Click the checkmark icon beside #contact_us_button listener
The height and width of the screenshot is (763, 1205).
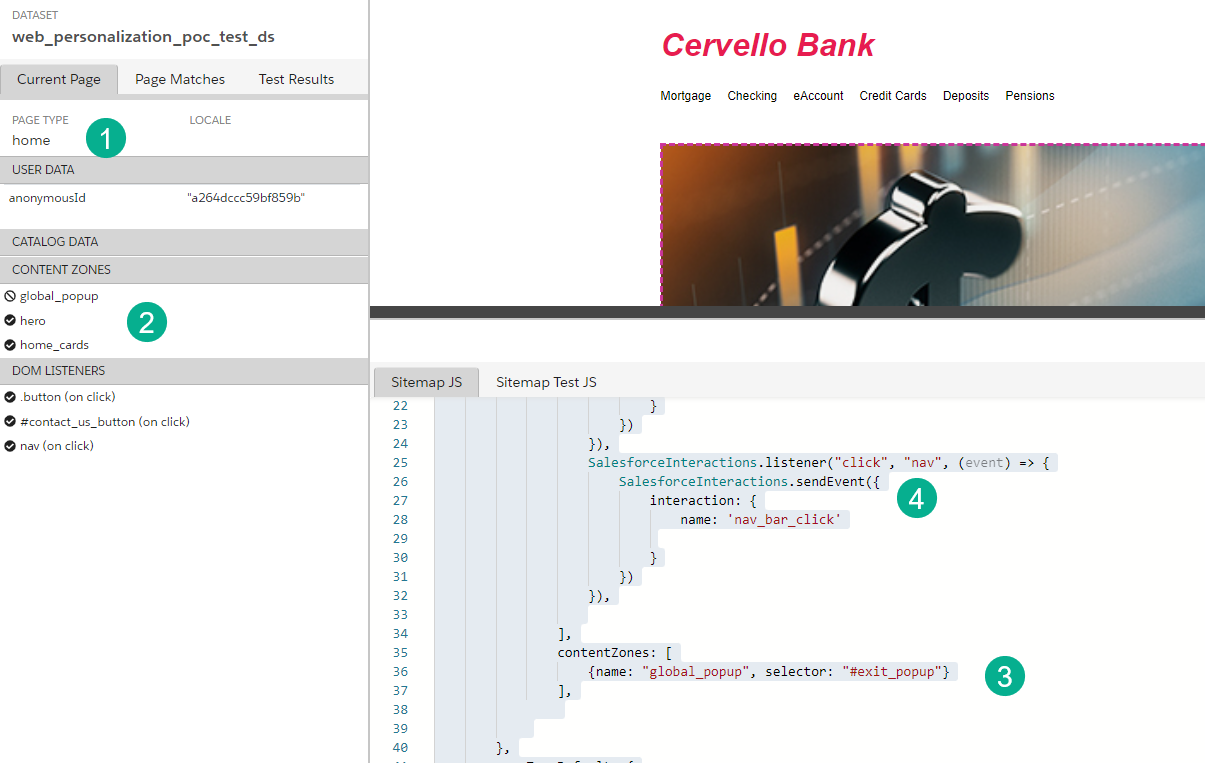coord(10,422)
